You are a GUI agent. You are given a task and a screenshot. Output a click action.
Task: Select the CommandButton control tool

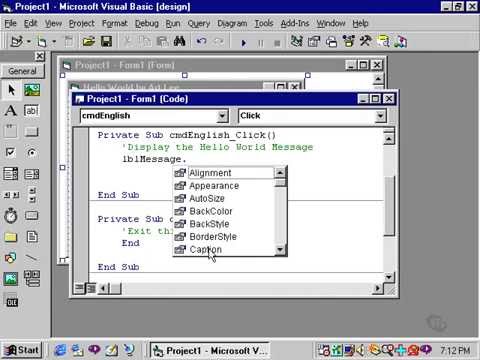[x=32, y=131]
